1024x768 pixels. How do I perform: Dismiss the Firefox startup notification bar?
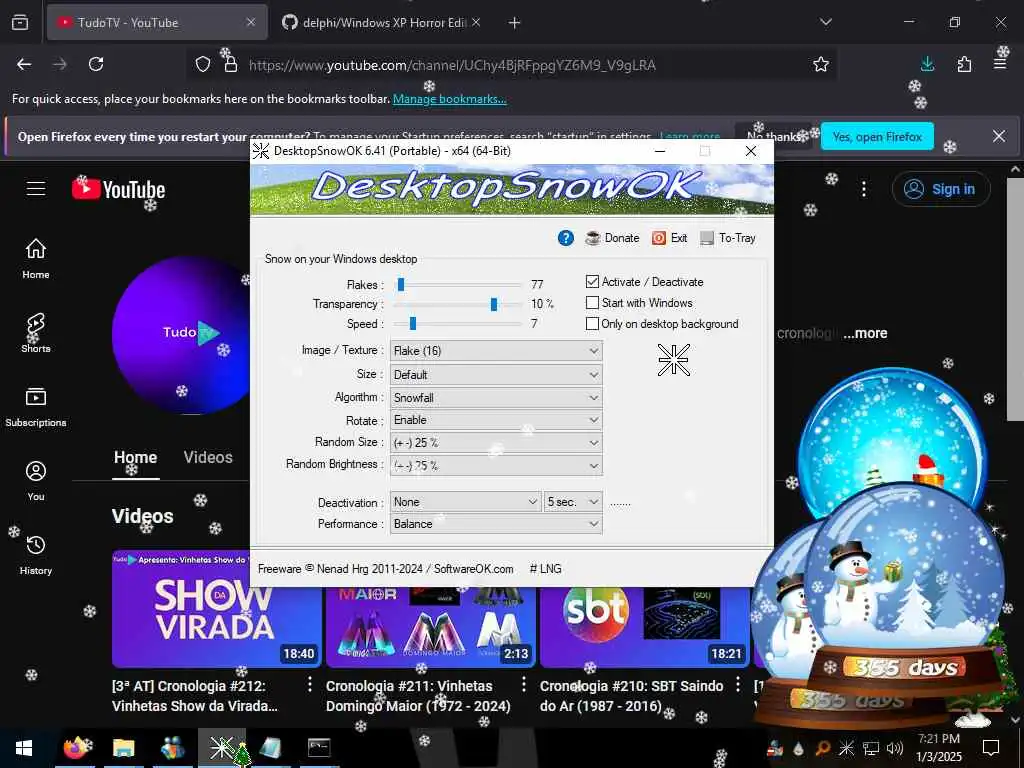[999, 136]
